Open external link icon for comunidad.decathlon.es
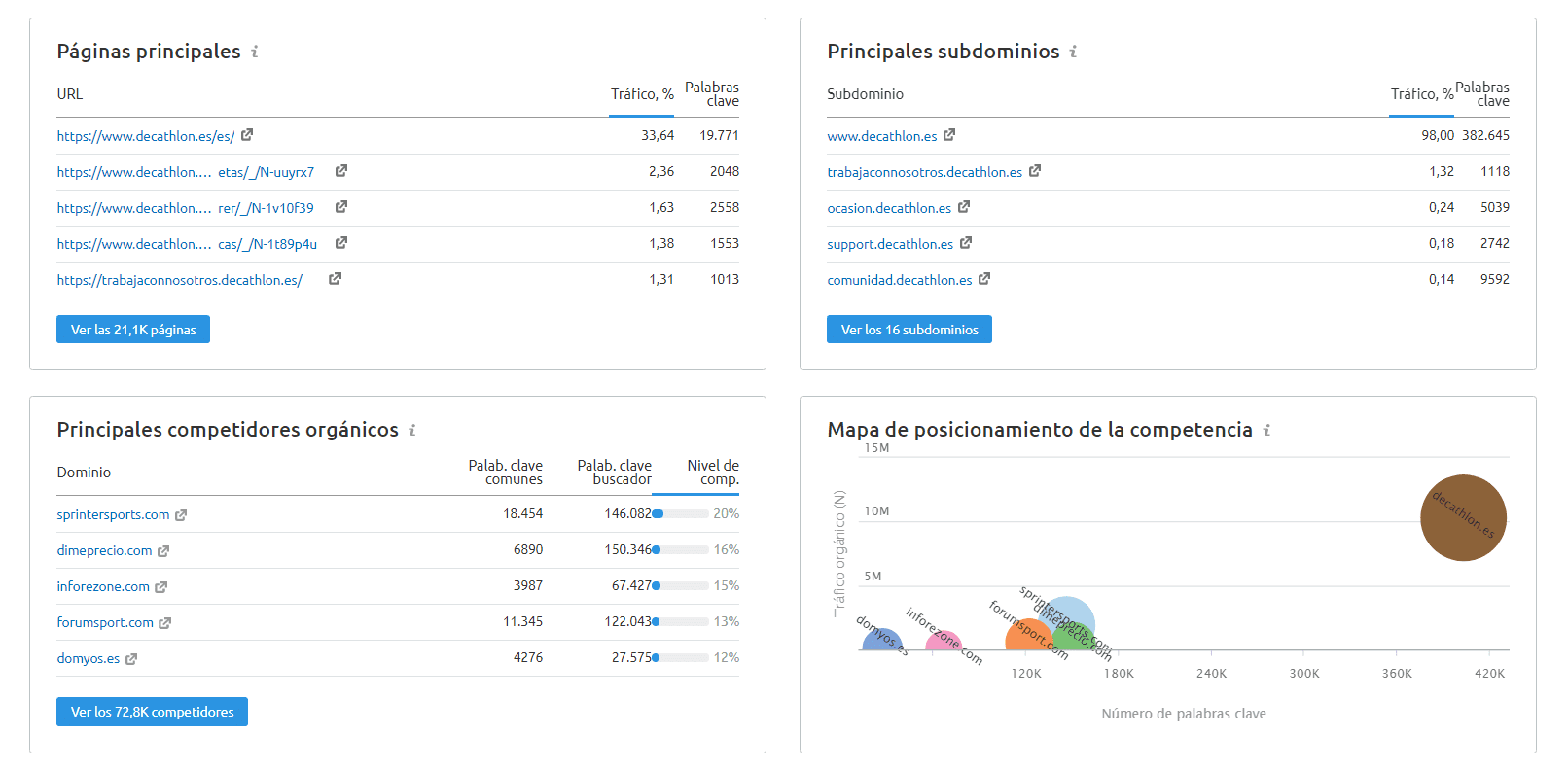The image size is (1568, 771). pos(984,279)
